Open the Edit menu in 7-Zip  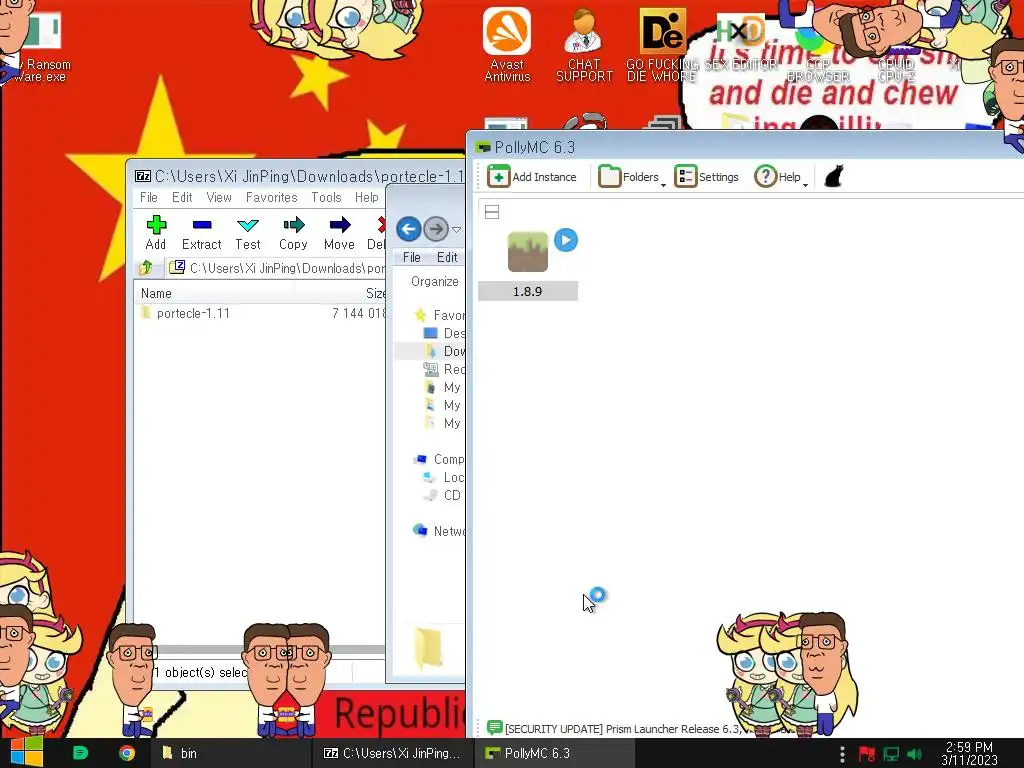click(x=182, y=197)
